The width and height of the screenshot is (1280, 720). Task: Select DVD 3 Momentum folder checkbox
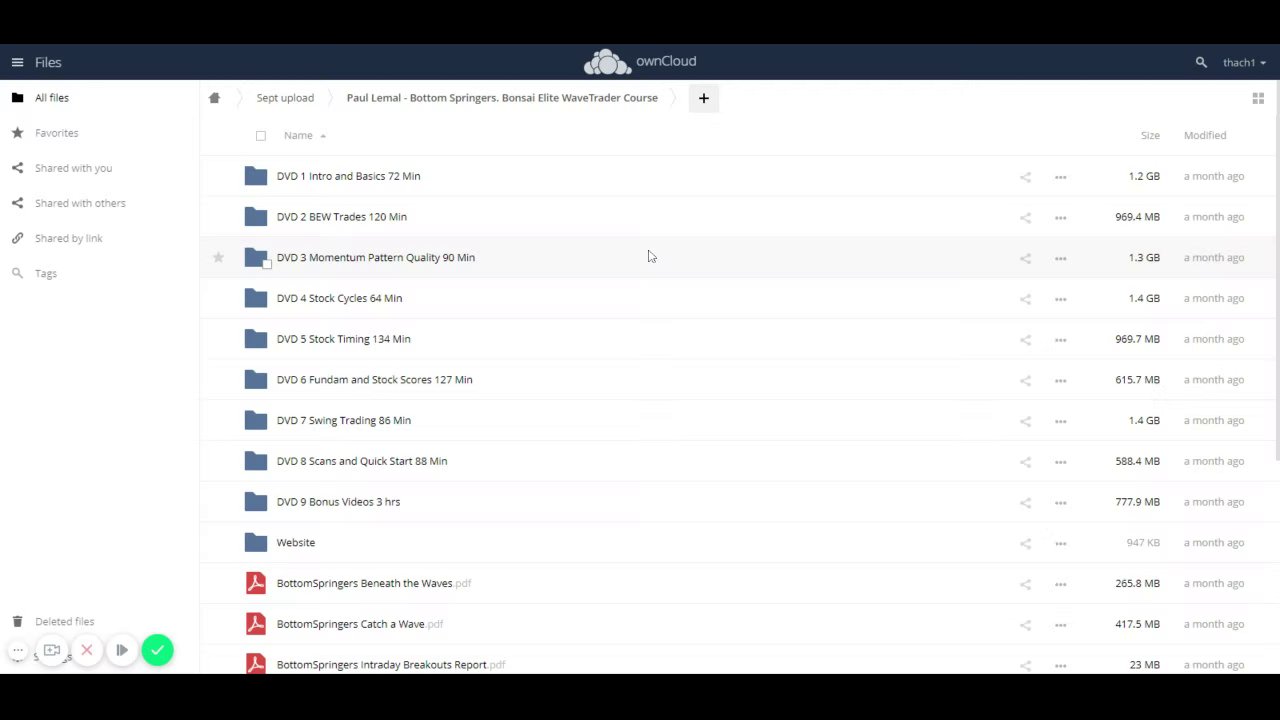tap(266, 264)
